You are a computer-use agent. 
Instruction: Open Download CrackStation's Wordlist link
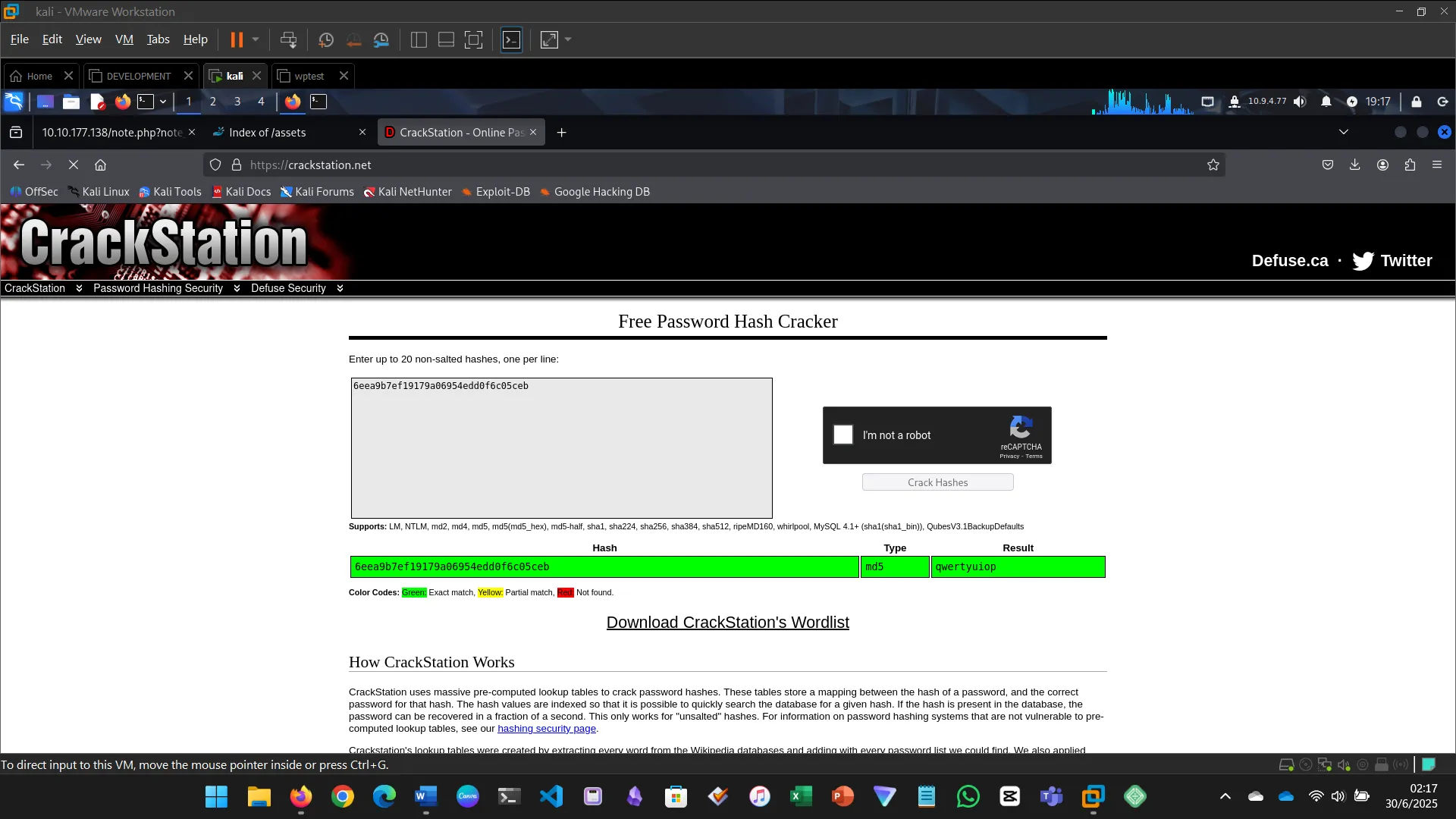coord(727,623)
